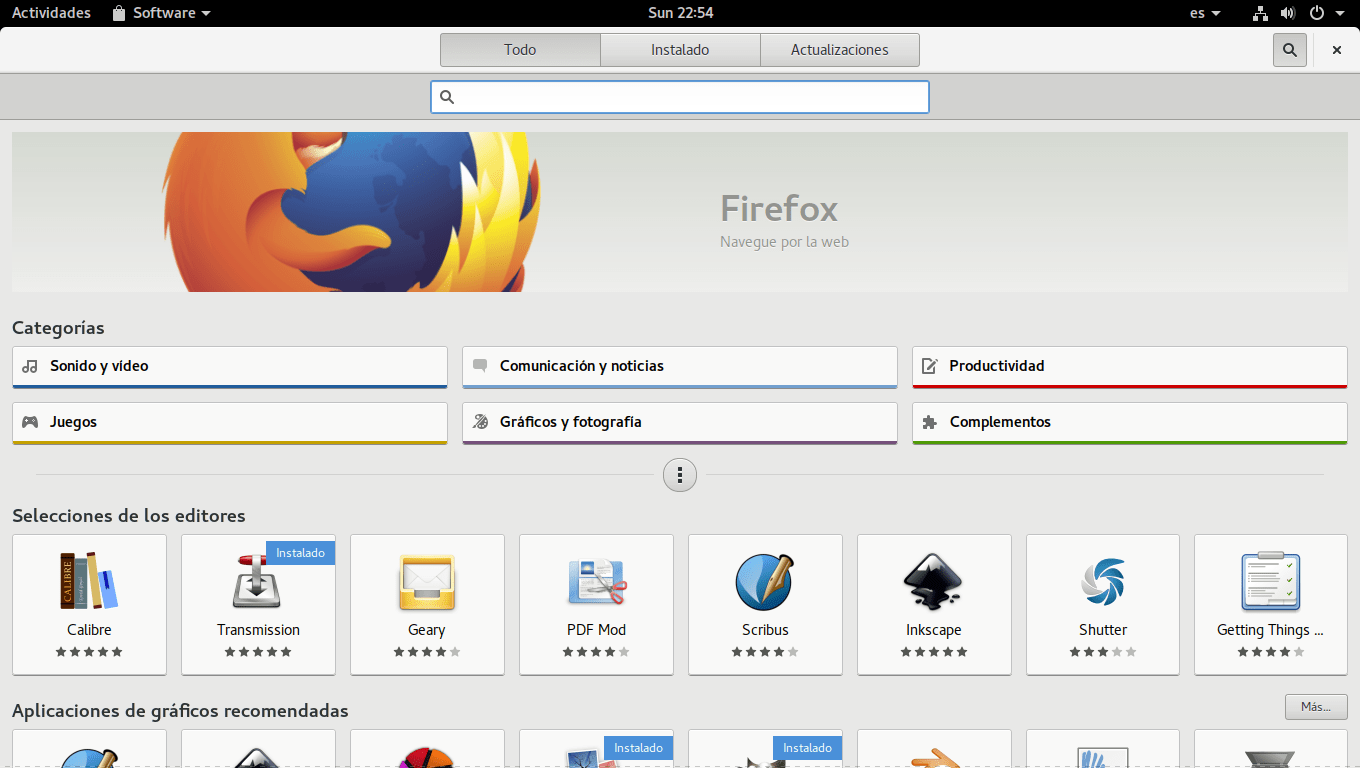Switch to the Actualizaciones tab

coord(840,50)
